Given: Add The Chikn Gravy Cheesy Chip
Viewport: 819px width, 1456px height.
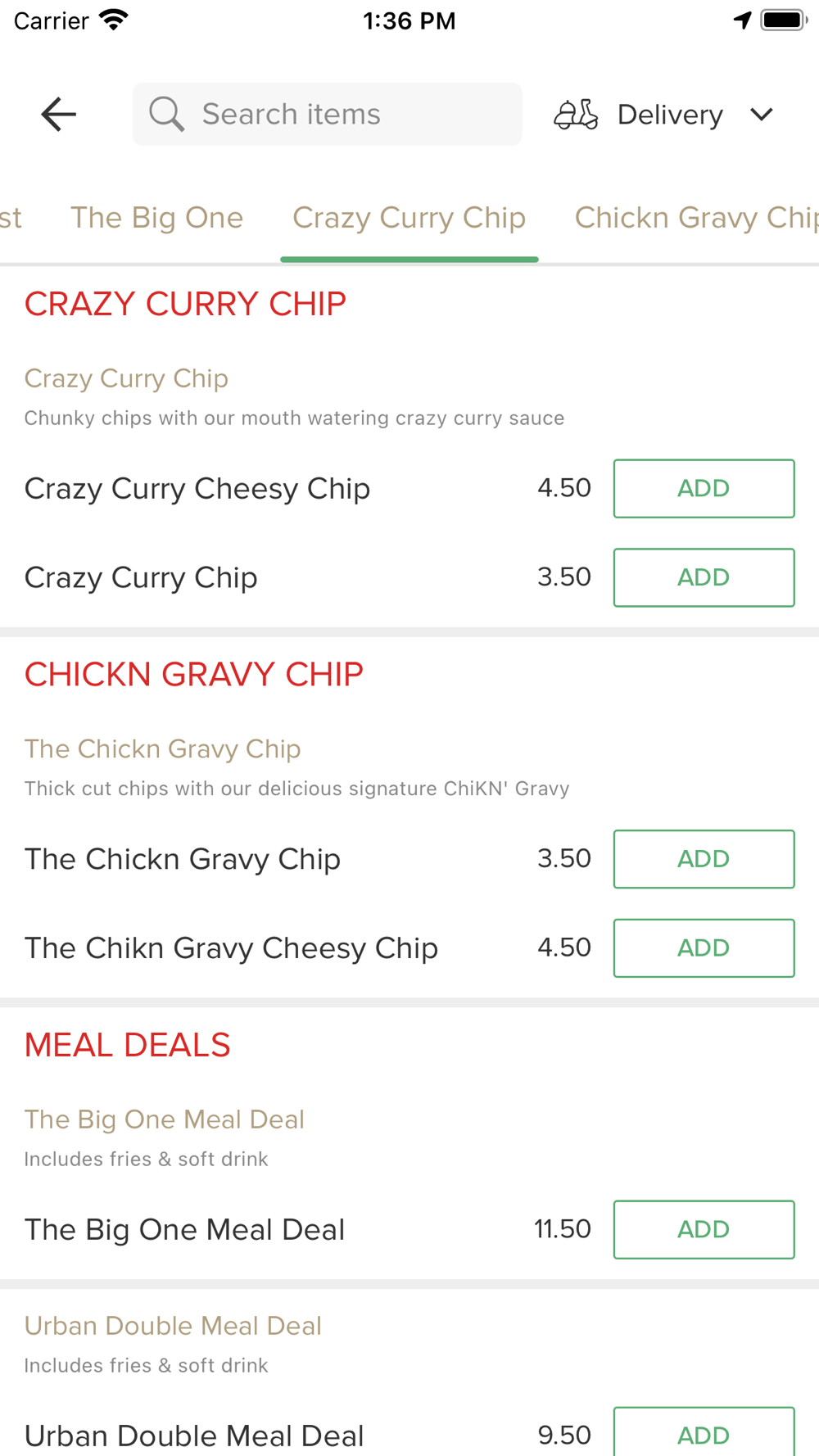Looking at the screenshot, I should pos(704,948).
